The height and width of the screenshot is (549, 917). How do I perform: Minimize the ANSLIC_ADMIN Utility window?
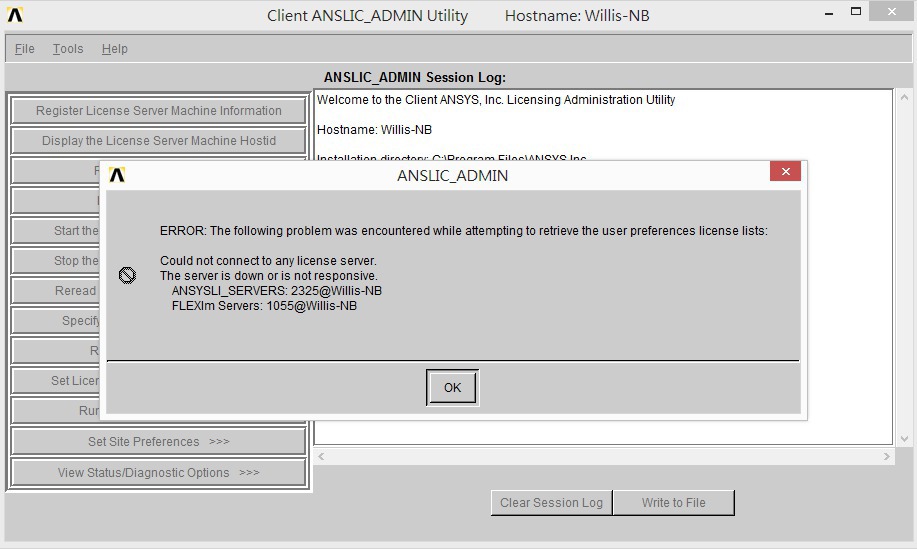[x=829, y=13]
